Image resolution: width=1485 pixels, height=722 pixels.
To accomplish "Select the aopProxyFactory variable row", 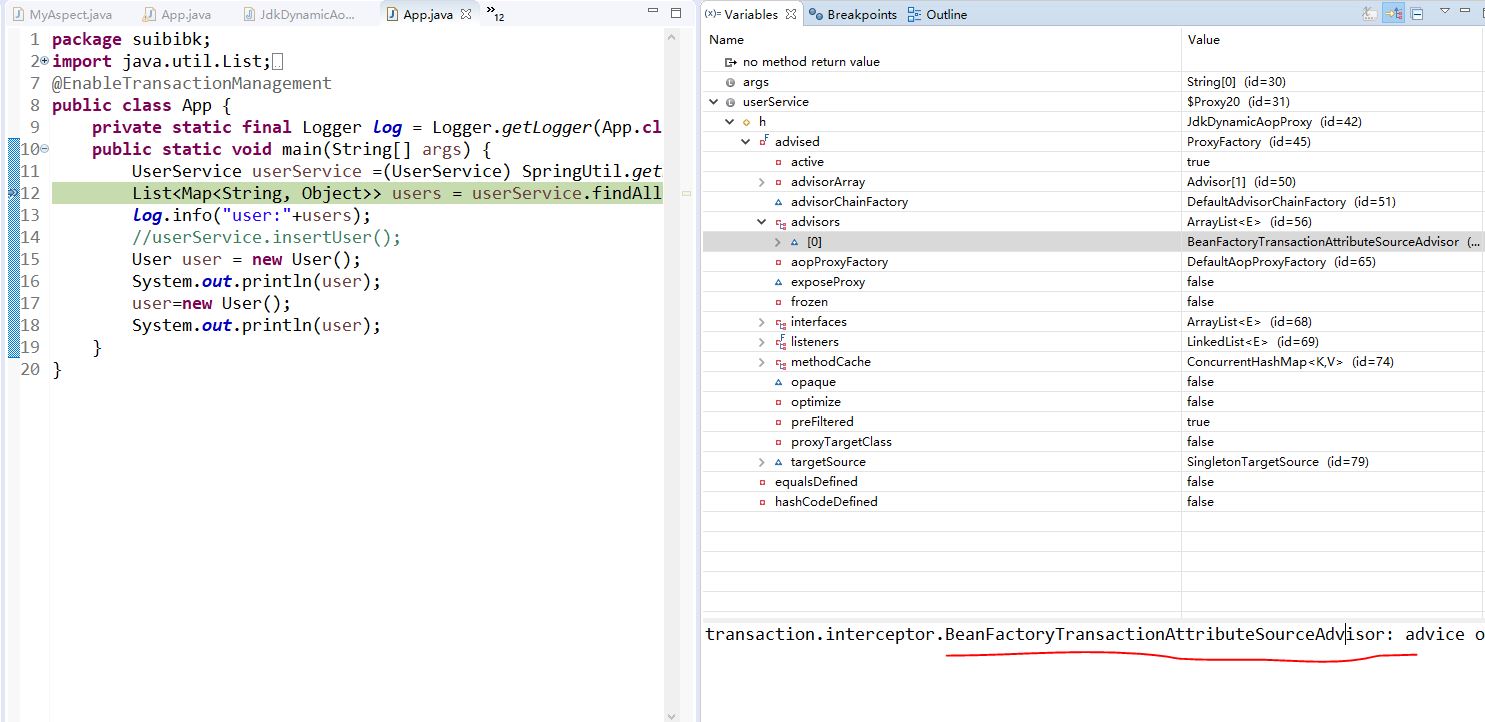I will tap(838, 262).
